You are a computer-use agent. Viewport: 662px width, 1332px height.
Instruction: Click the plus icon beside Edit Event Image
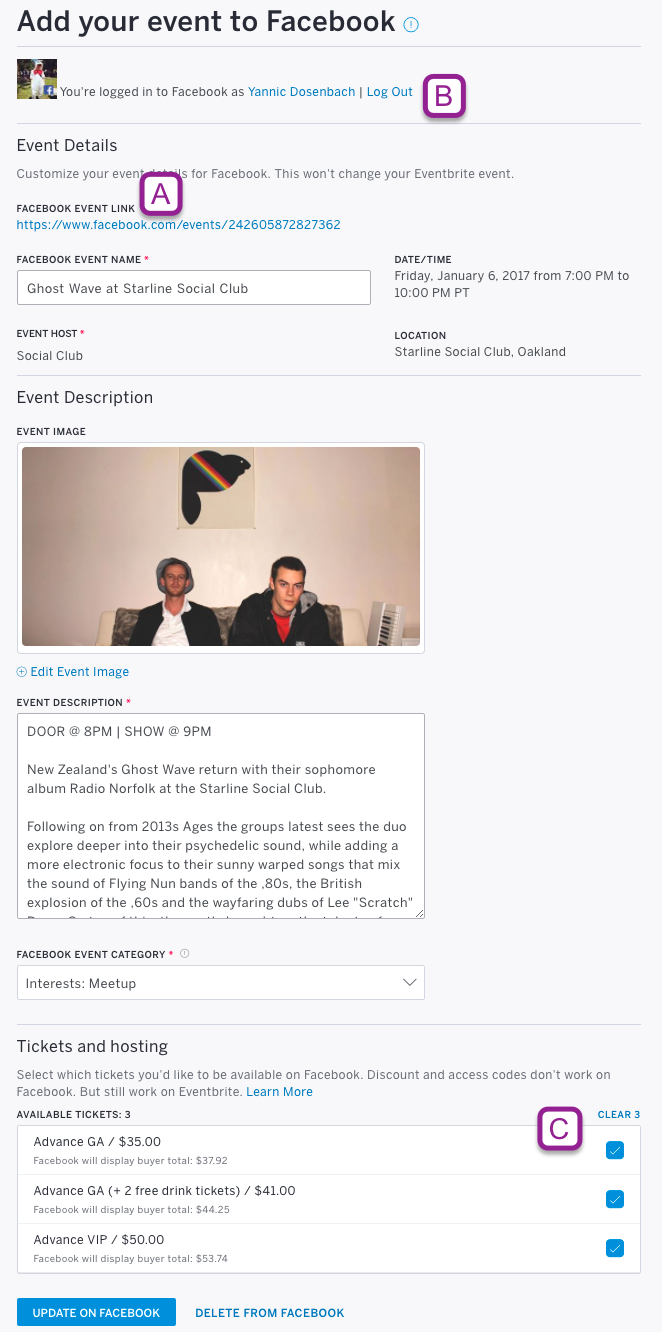click(22, 672)
